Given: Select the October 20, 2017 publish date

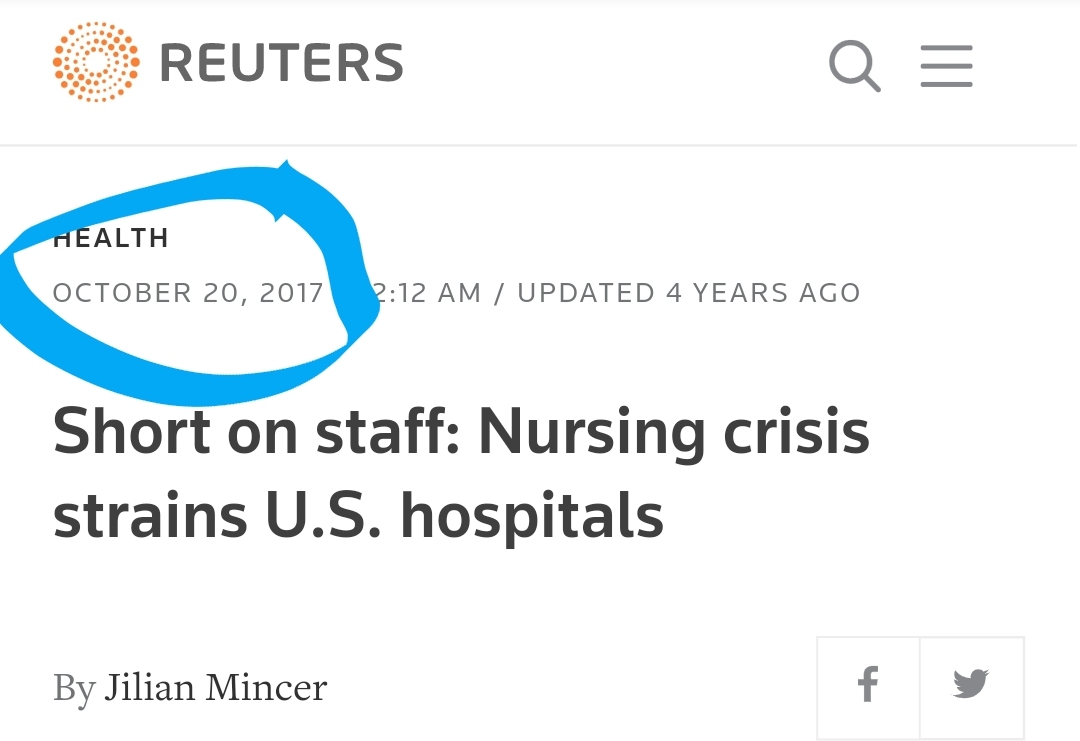Looking at the screenshot, I should point(188,293).
